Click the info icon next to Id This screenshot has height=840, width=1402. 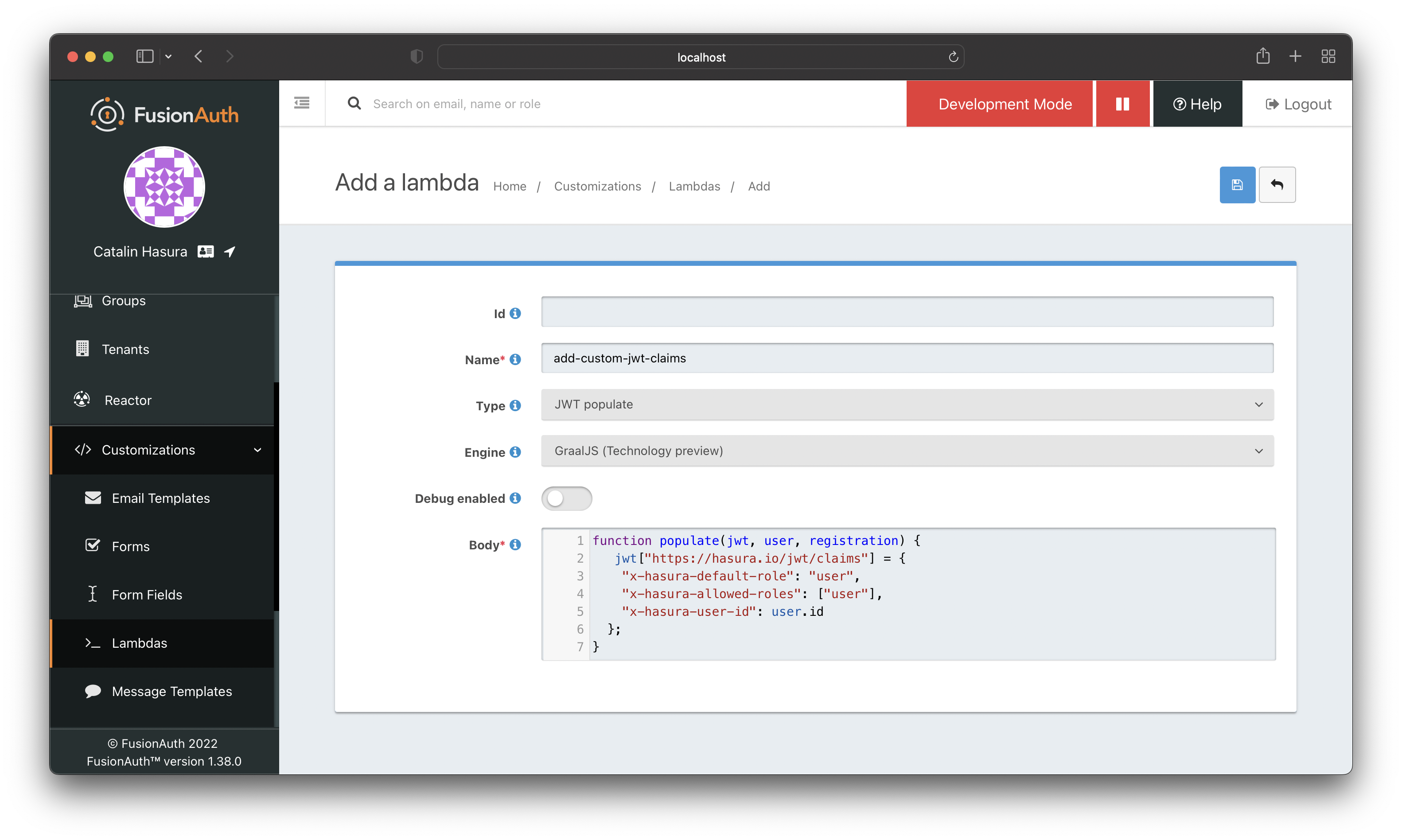(x=515, y=313)
